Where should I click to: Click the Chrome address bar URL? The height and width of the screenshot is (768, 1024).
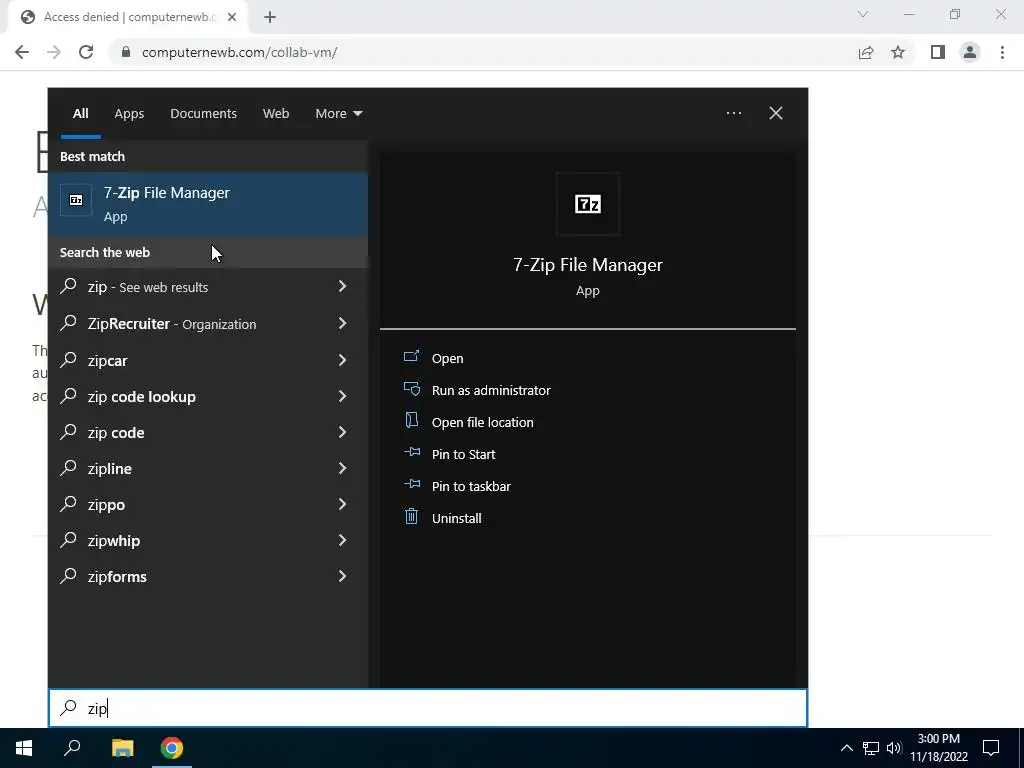239,52
